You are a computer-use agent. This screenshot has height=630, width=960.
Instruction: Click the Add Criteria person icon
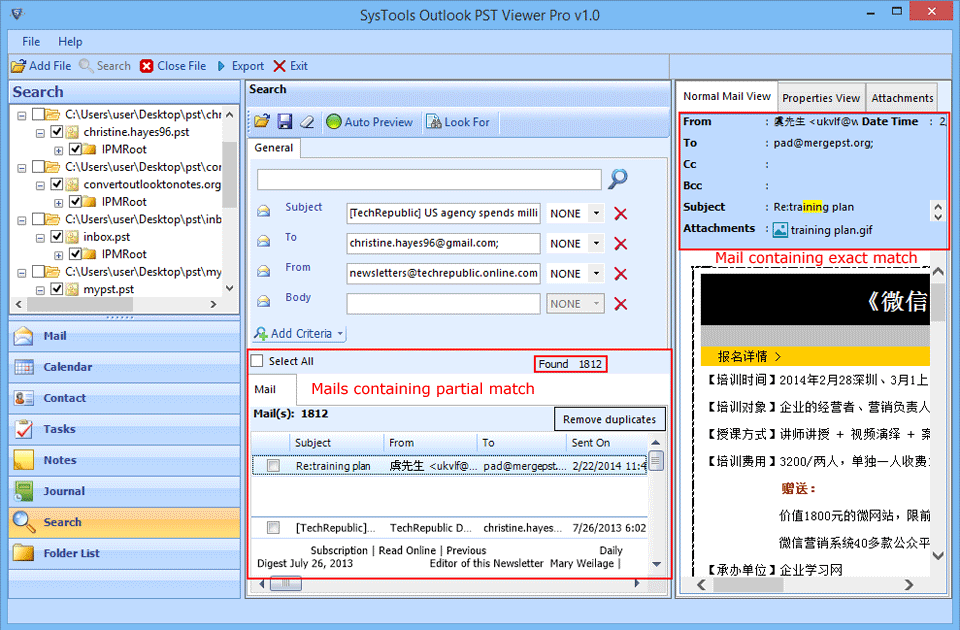click(x=260, y=334)
